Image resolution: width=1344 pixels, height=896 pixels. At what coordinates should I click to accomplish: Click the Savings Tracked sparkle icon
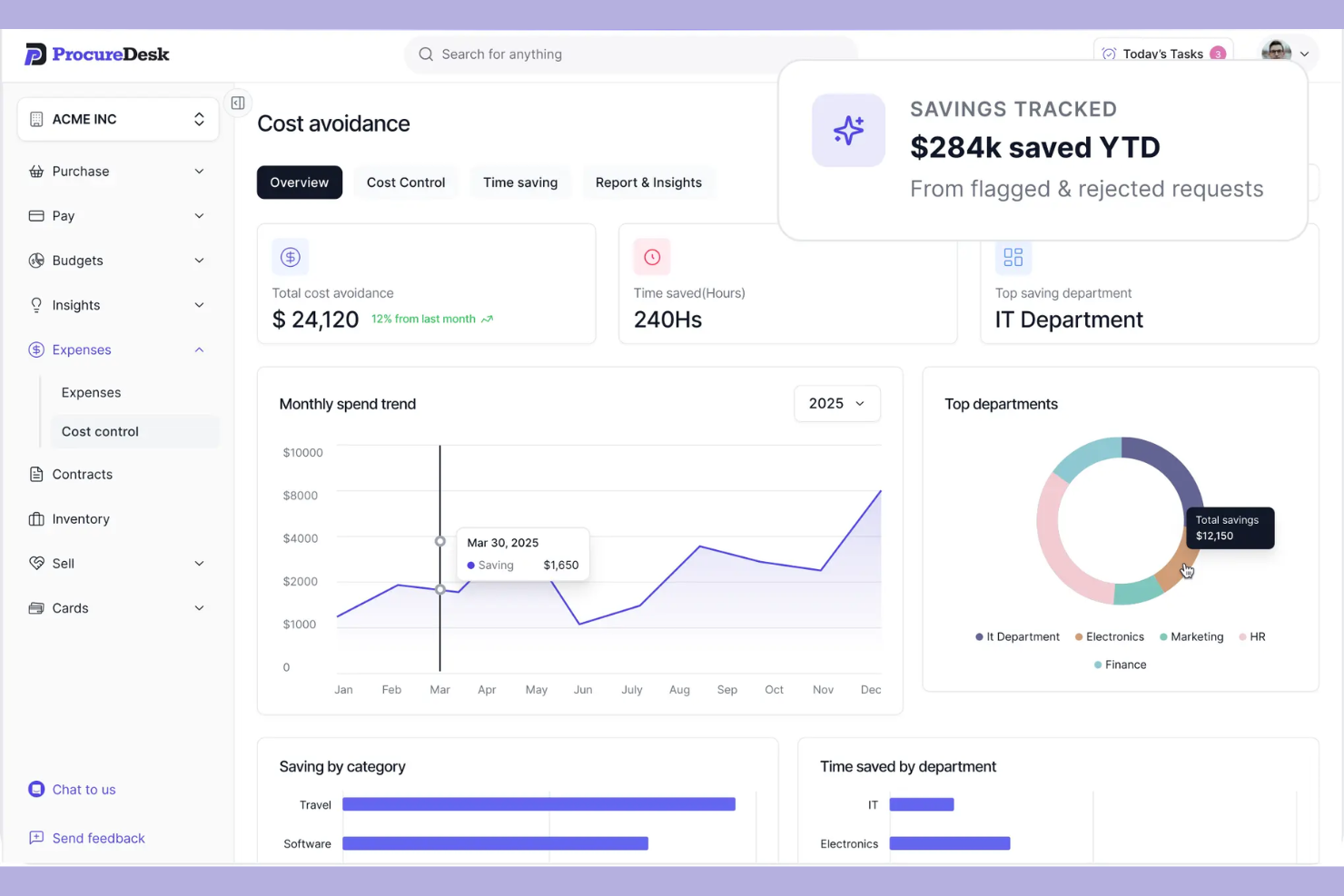pos(848,130)
